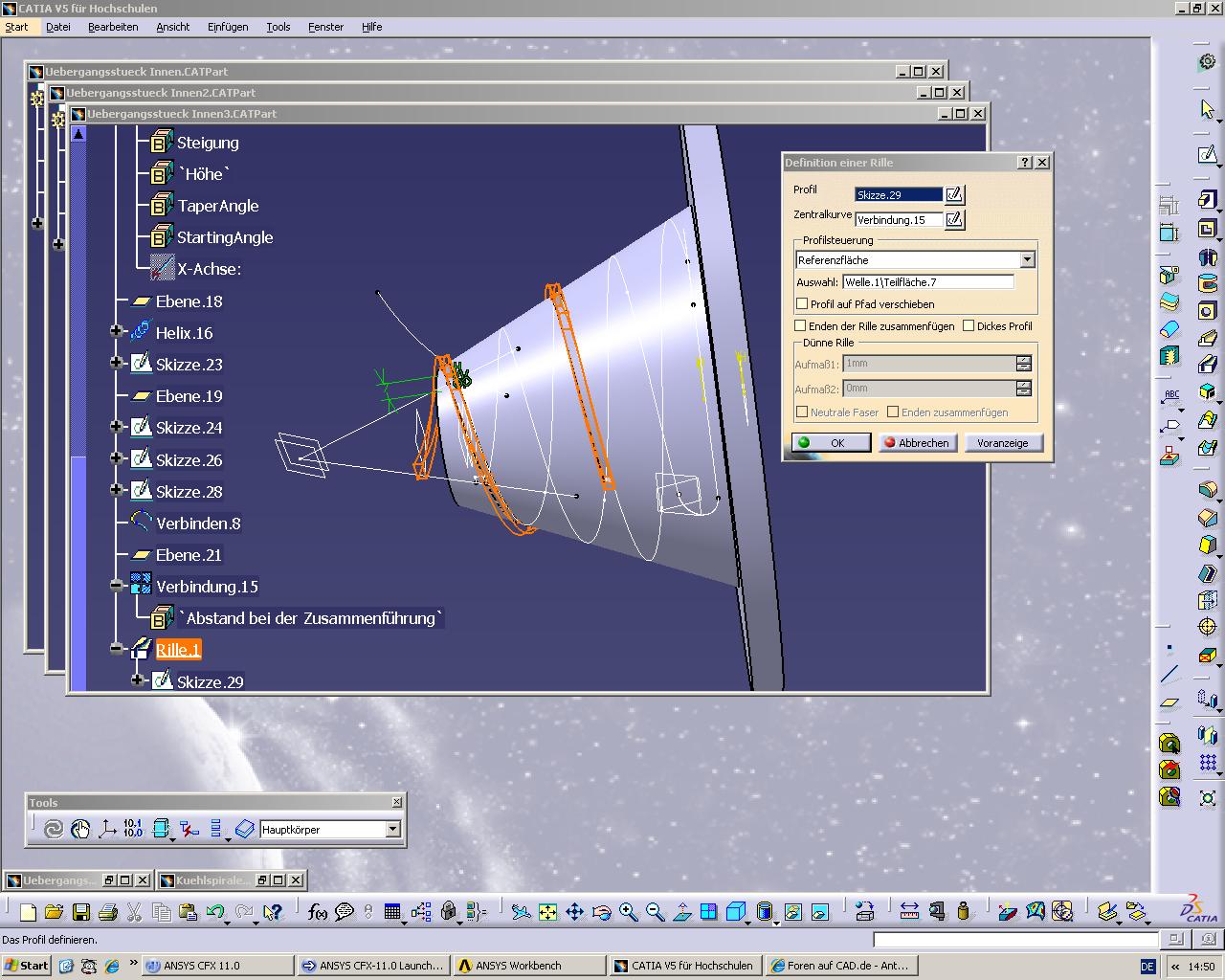Viewport: 1225px width, 980px height.
Task: Toggle 'Enden zusammenfügen' checkbox in Dünne Rille
Action: pos(893,412)
